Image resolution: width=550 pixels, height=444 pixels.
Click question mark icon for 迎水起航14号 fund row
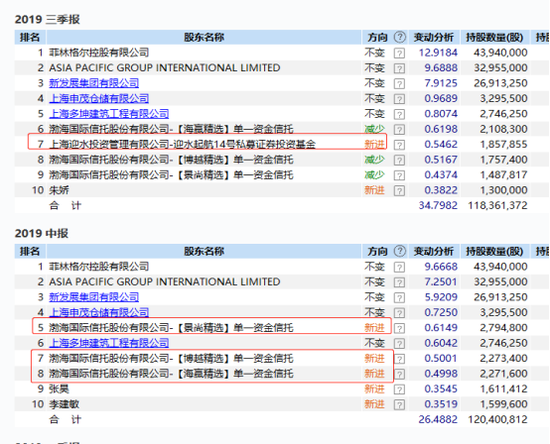tap(399, 144)
